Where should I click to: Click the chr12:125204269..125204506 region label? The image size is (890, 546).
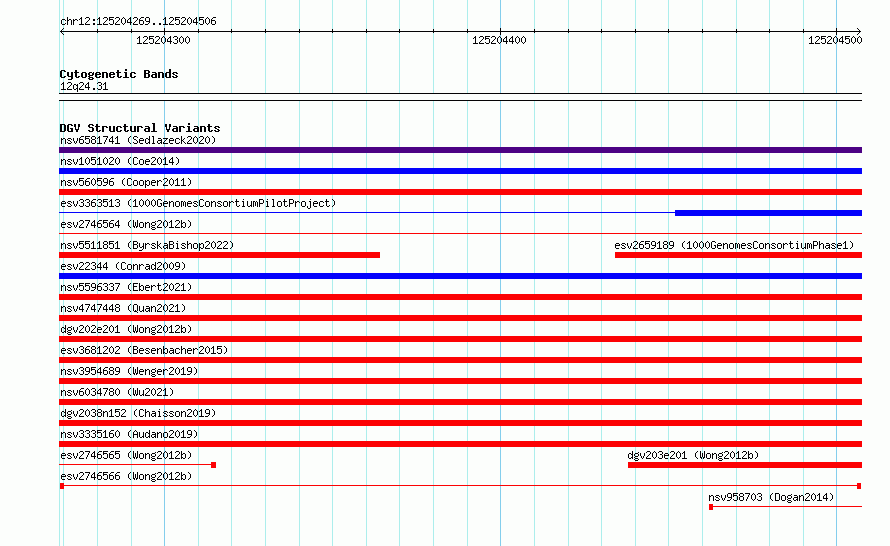pos(138,21)
